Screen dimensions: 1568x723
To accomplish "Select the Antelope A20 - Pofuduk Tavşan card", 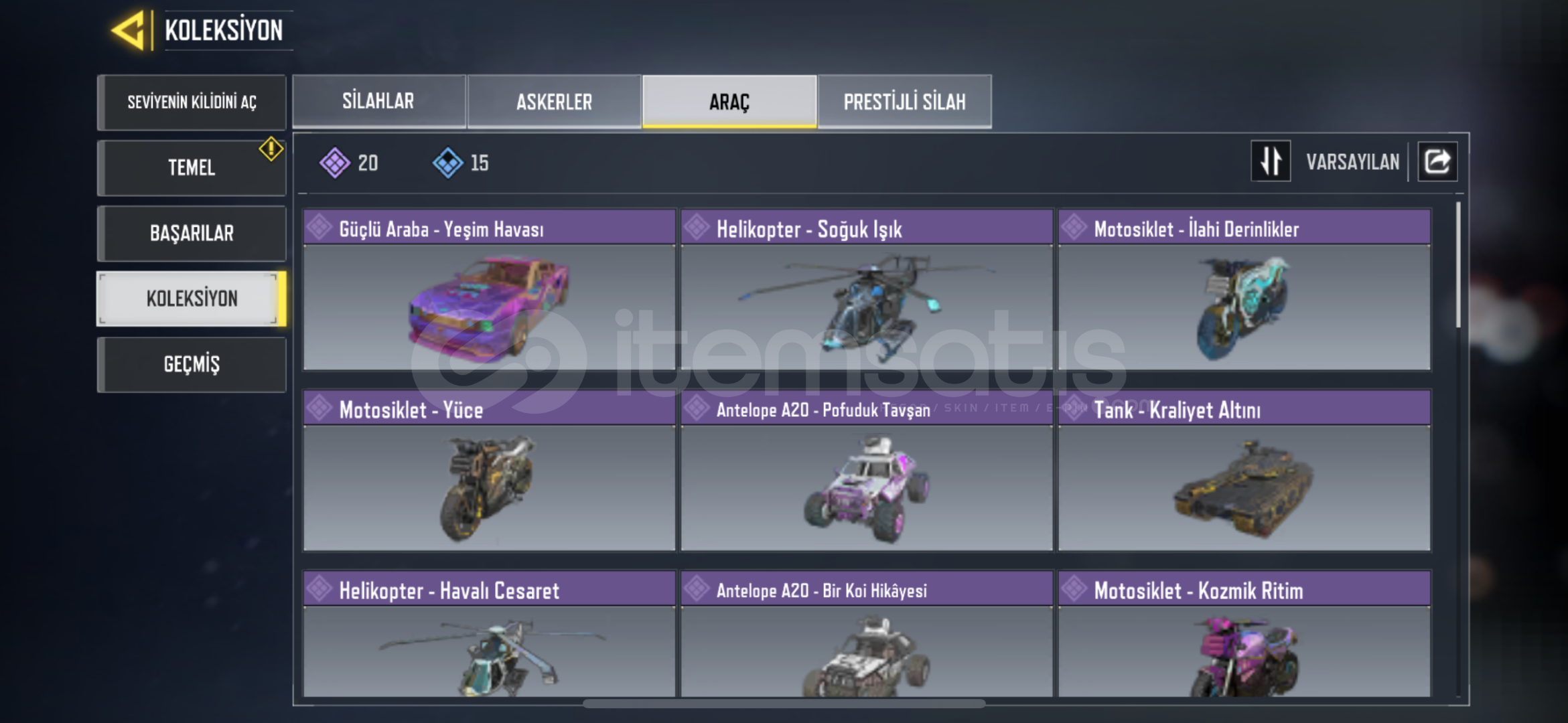I will (867, 471).
